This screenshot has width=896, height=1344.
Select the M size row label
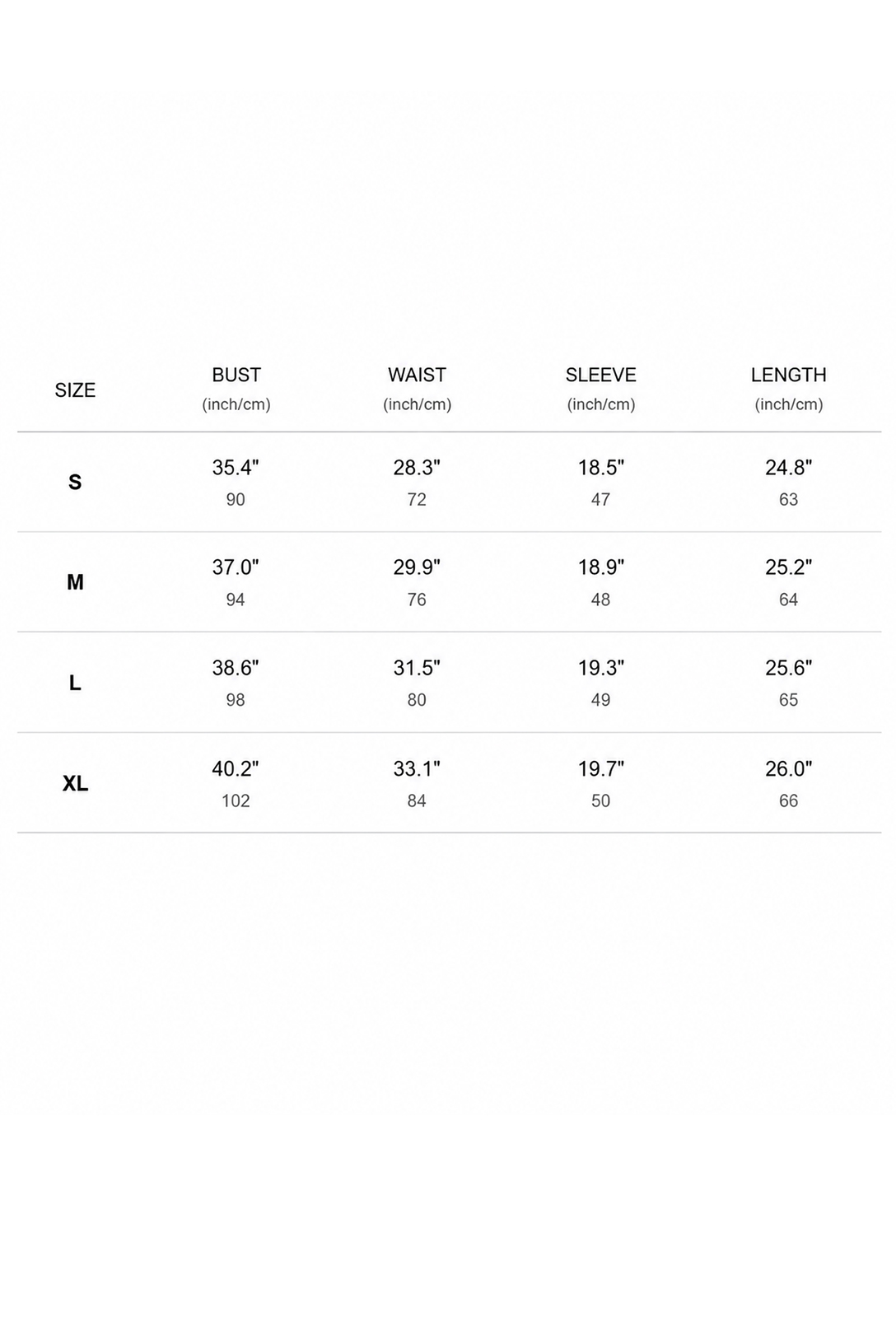[75, 582]
